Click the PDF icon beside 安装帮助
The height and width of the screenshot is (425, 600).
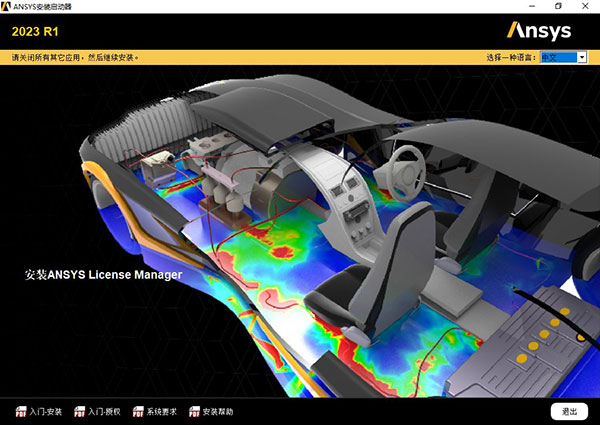tap(193, 411)
